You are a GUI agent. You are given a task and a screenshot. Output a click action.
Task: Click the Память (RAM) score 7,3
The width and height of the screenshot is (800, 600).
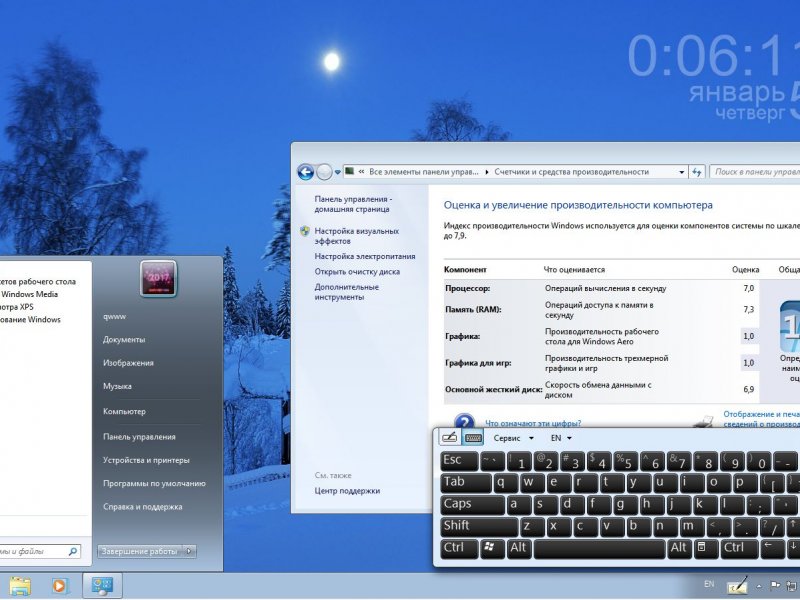tap(748, 310)
